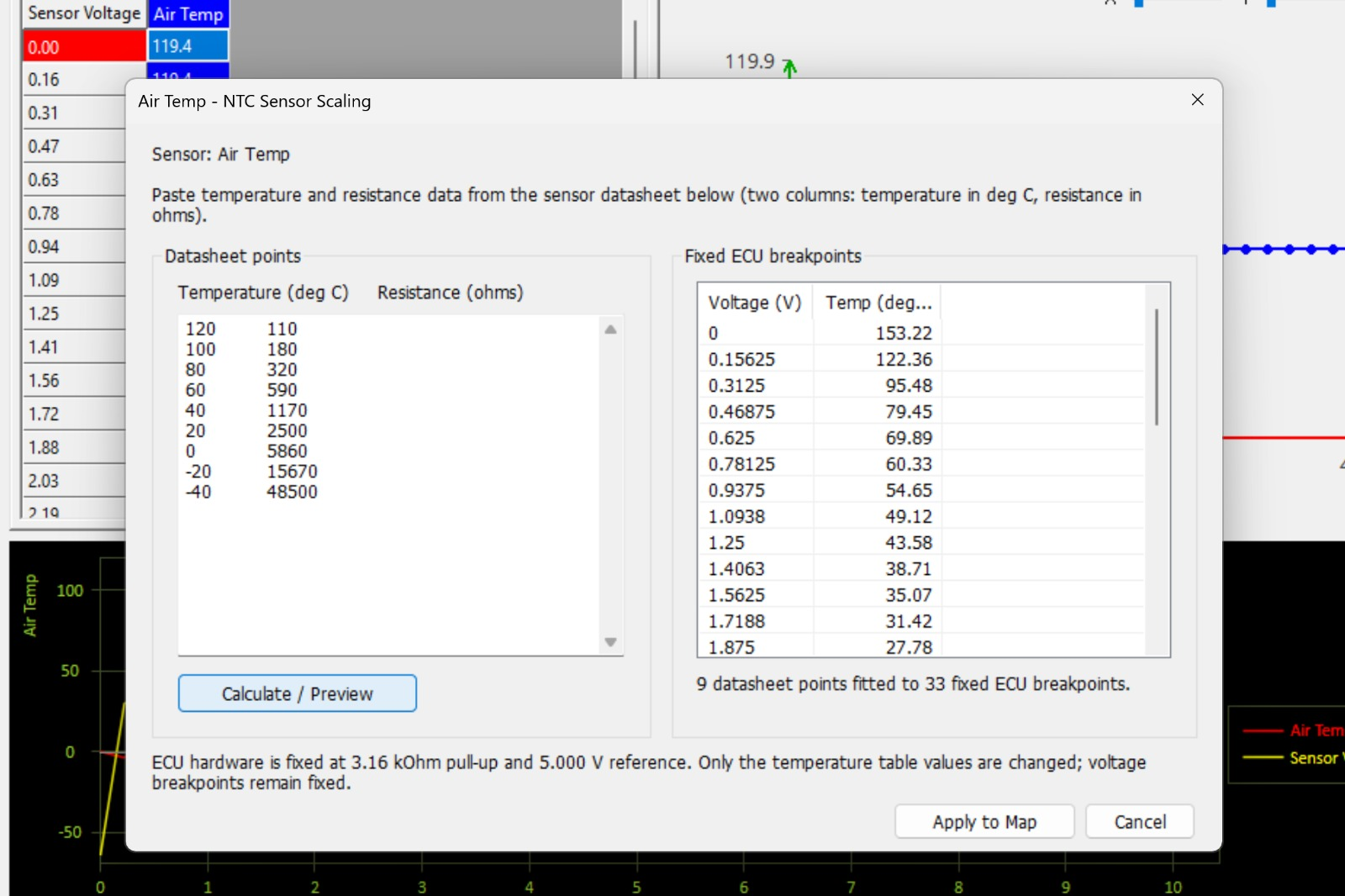This screenshot has width=1345, height=896.
Task: Select breakpoint row with voltage 1.25
Action: pyautogui.click(x=921, y=541)
